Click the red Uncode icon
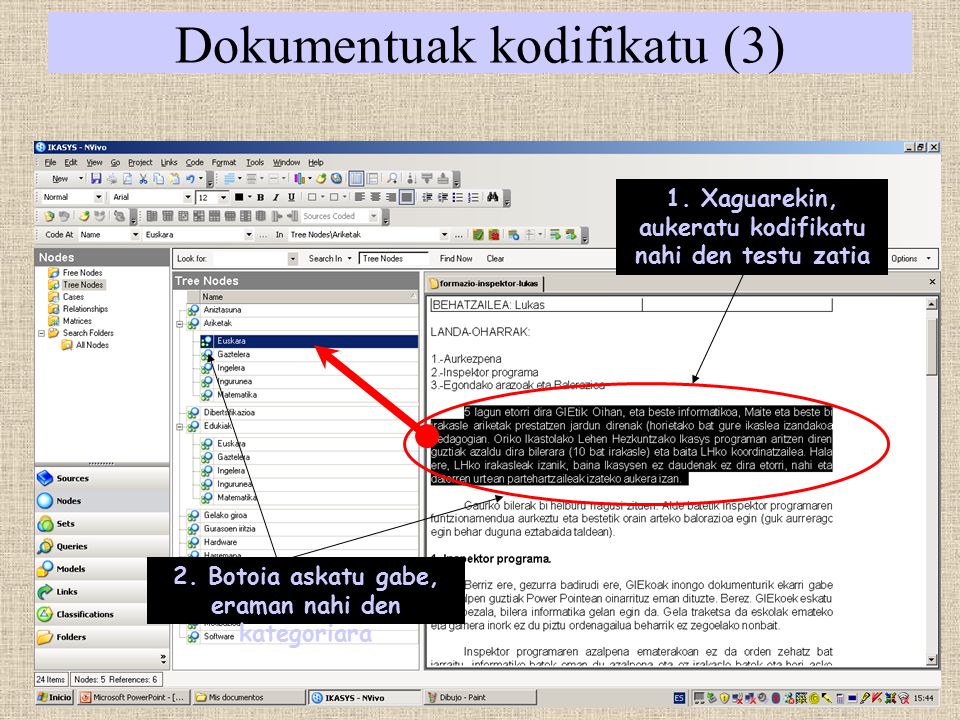 [x=493, y=234]
